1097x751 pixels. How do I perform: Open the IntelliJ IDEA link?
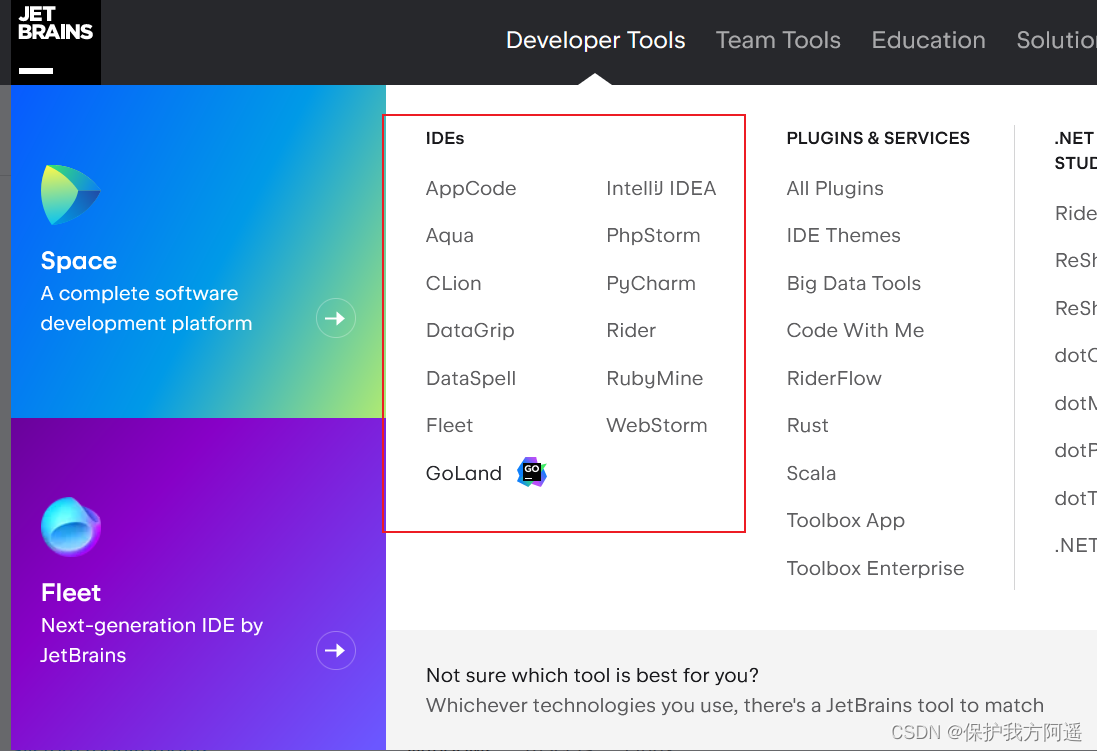(661, 188)
